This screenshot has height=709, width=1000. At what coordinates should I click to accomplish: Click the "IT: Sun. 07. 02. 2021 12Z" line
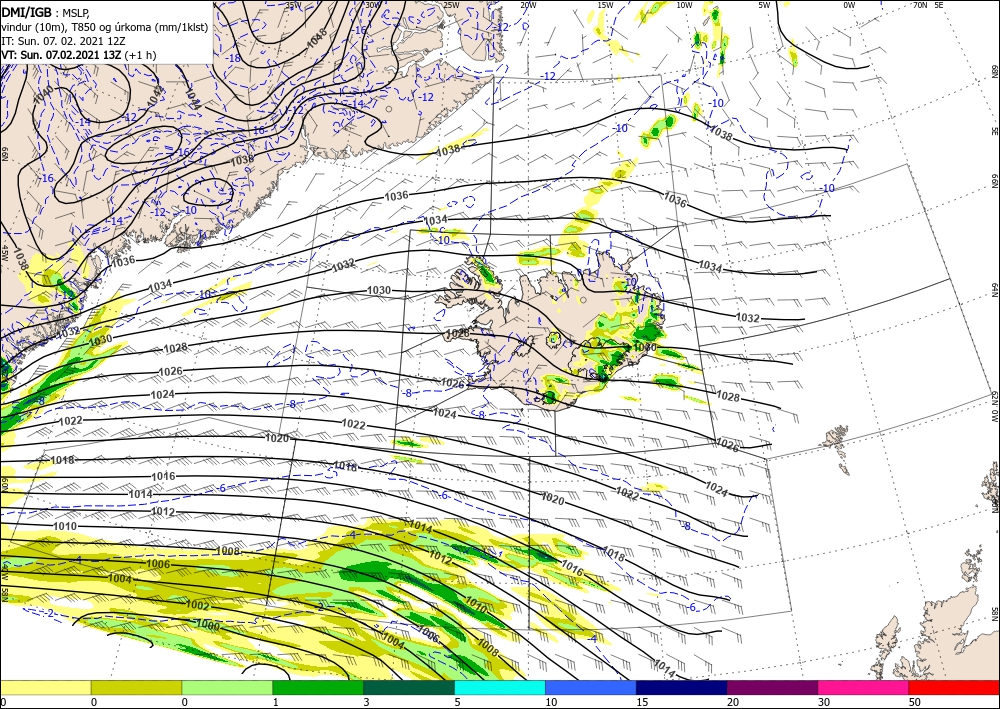pos(63,40)
